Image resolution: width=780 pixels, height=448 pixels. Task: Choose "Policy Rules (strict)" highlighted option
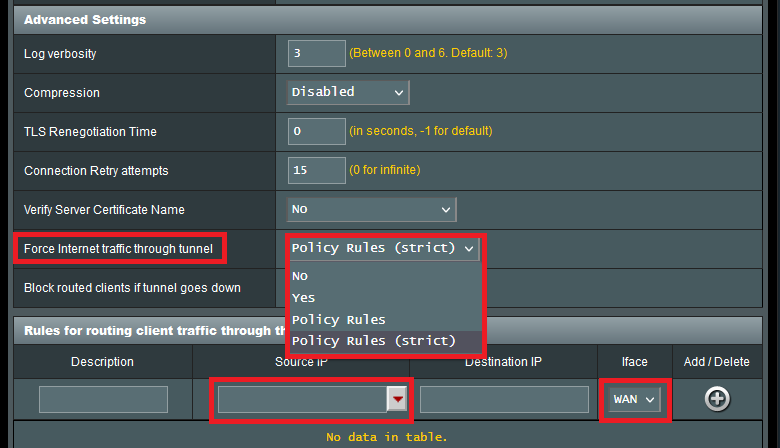(373, 341)
